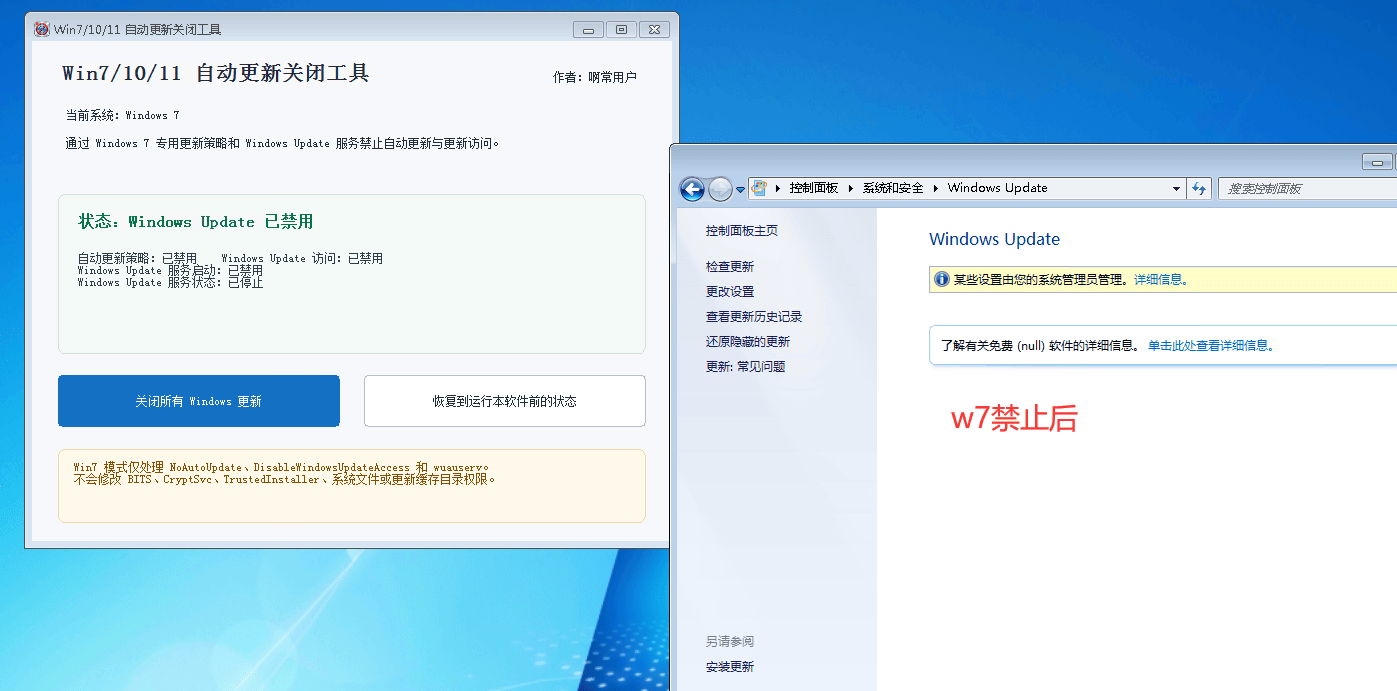Click the tool's title bar app icon
Image resolution: width=1397 pixels, height=691 pixels.
pos(41,29)
